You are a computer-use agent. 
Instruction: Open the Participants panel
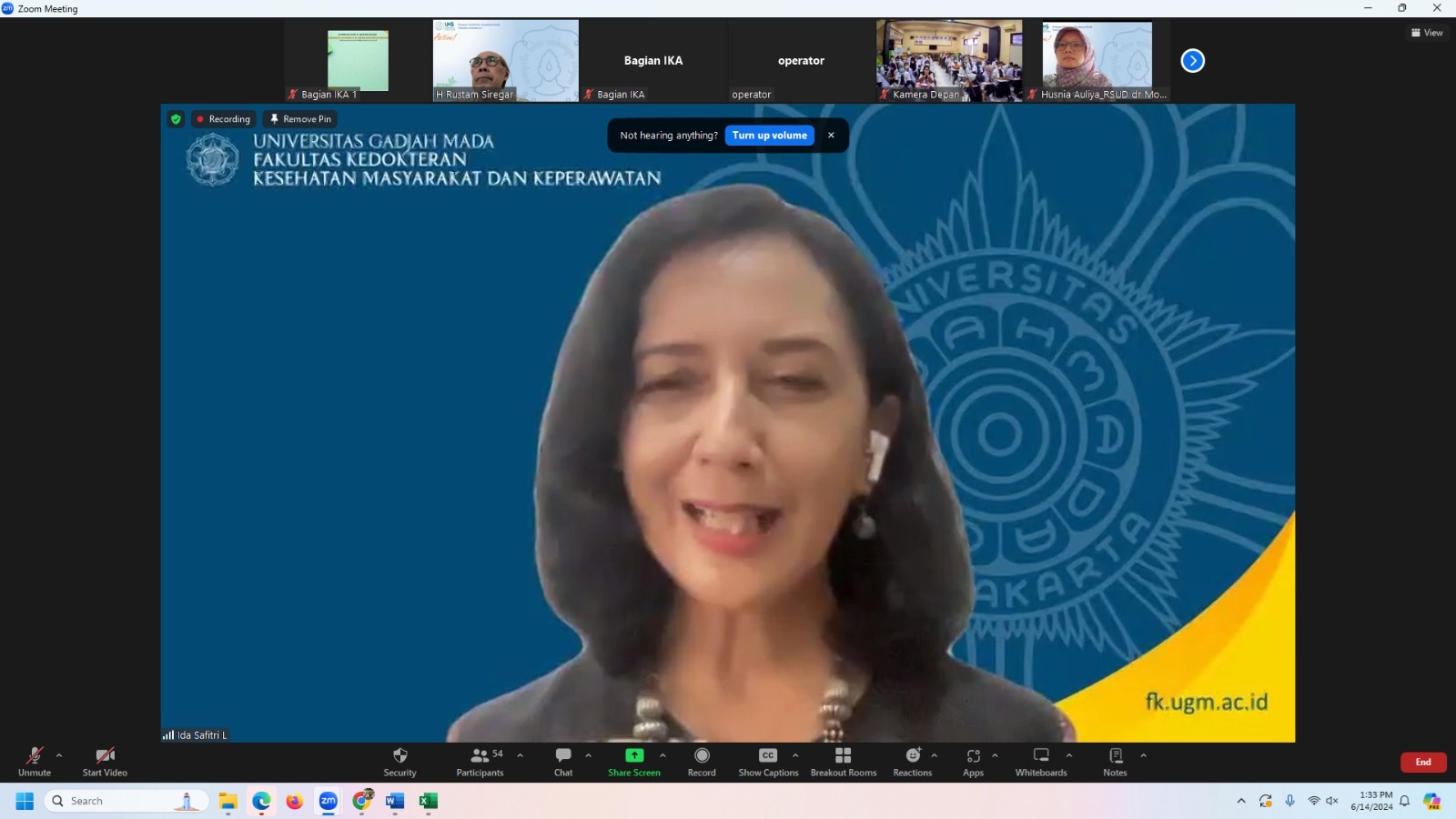click(480, 762)
